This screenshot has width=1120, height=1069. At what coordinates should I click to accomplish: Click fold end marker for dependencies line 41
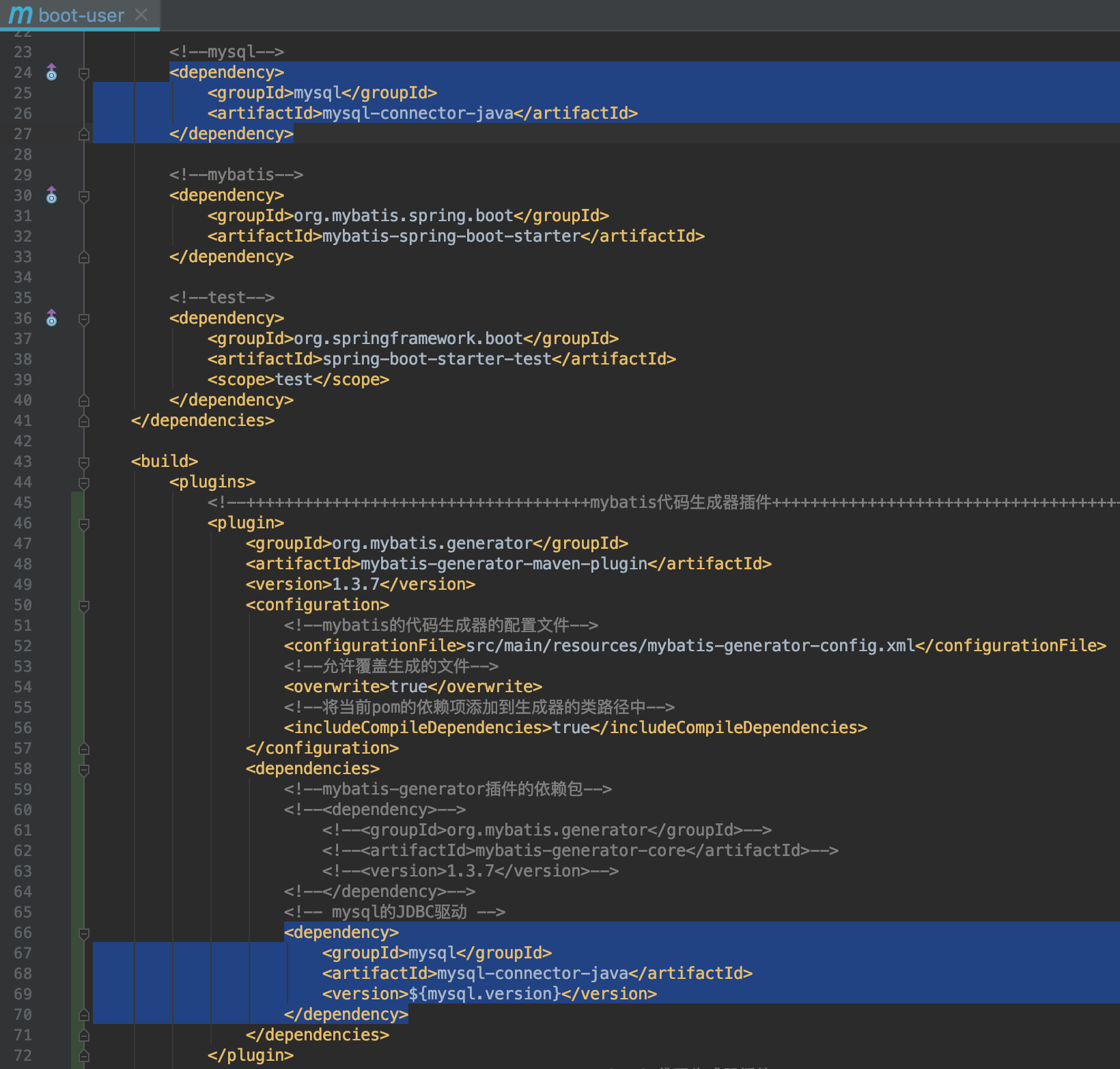84,421
